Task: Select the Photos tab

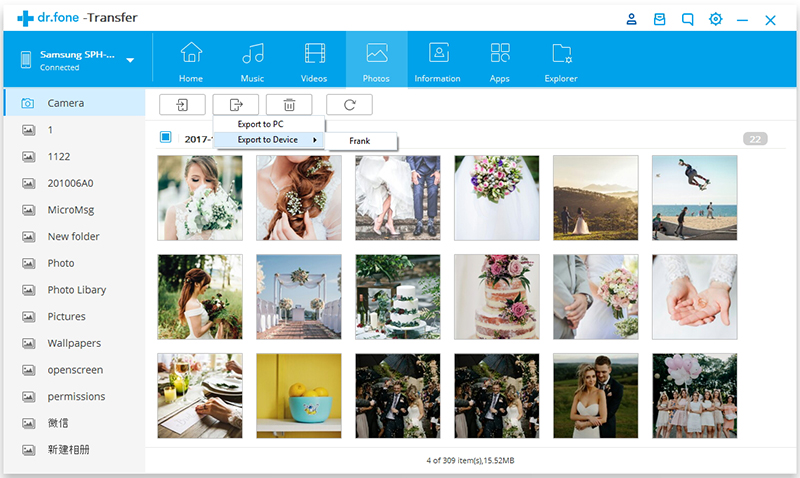Action: 377,60
